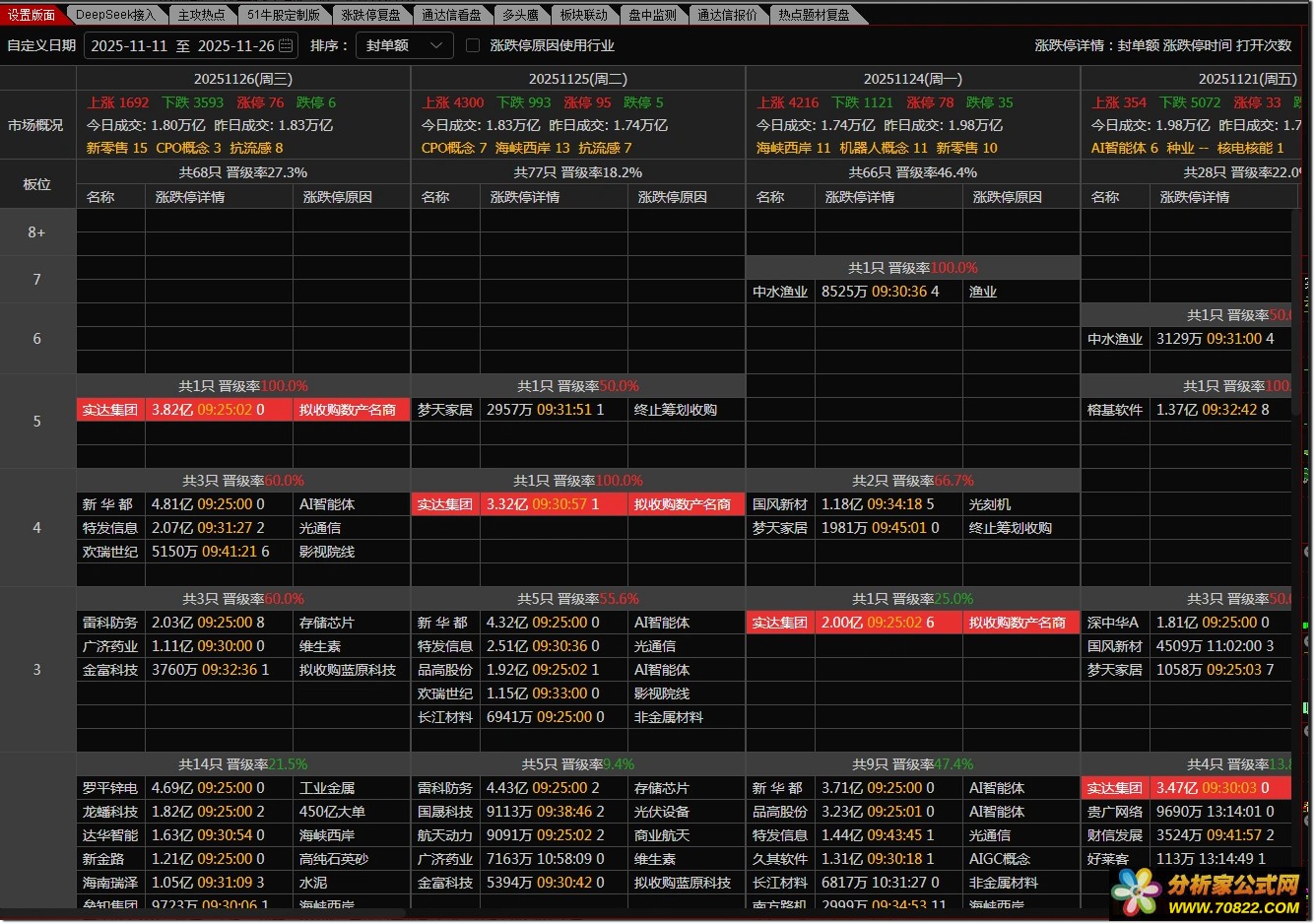Click 新零售 15 hot sector under 20251126
The width and height of the screenshot is (1316, 924).
pyautogui.click(x=116, y=148)
